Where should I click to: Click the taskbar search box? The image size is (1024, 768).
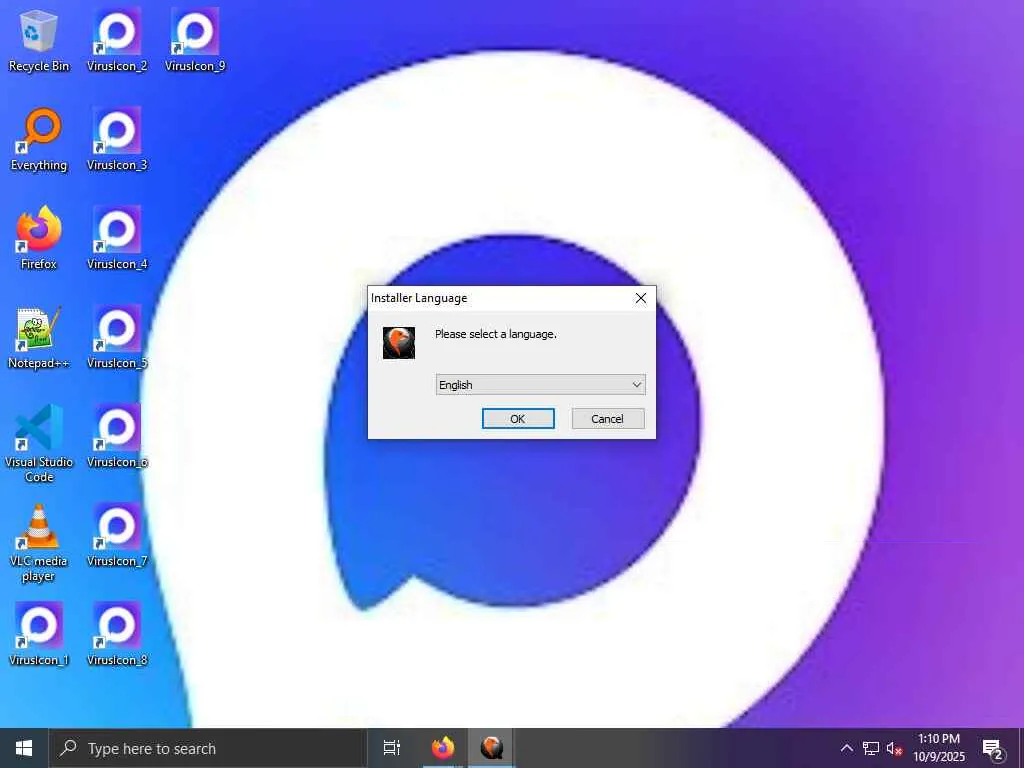[x=208, y=748]
